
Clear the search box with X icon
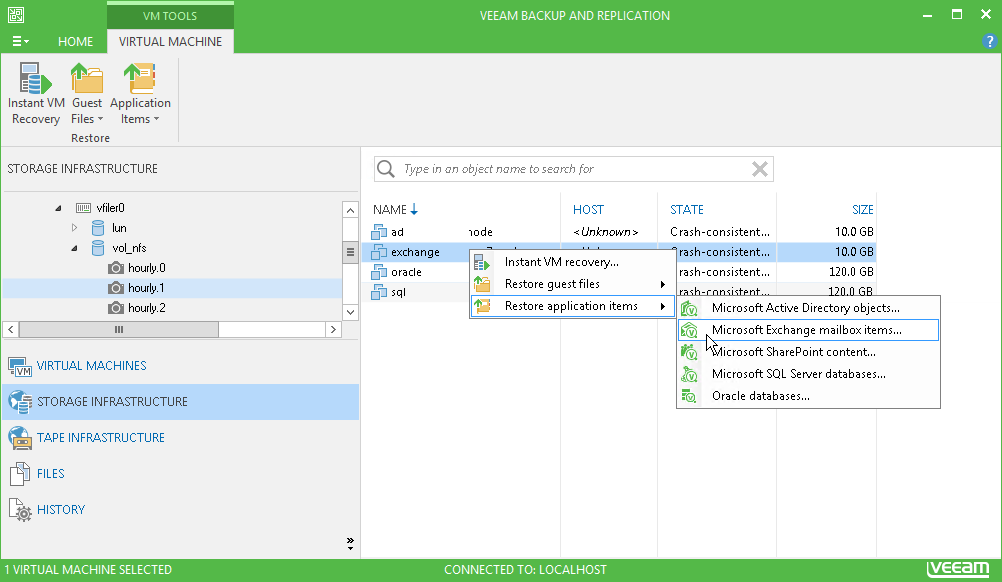coord(760,169)
